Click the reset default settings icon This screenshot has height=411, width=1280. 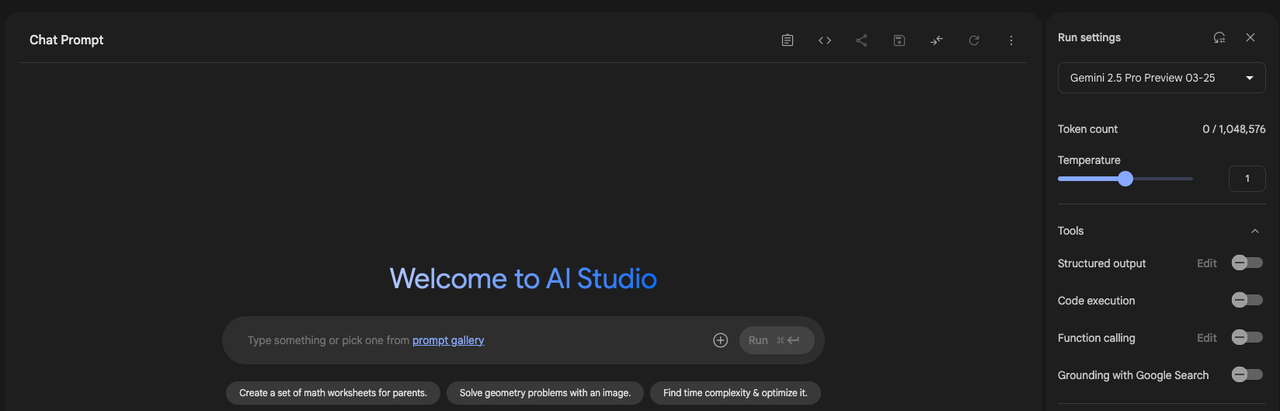1219,37
